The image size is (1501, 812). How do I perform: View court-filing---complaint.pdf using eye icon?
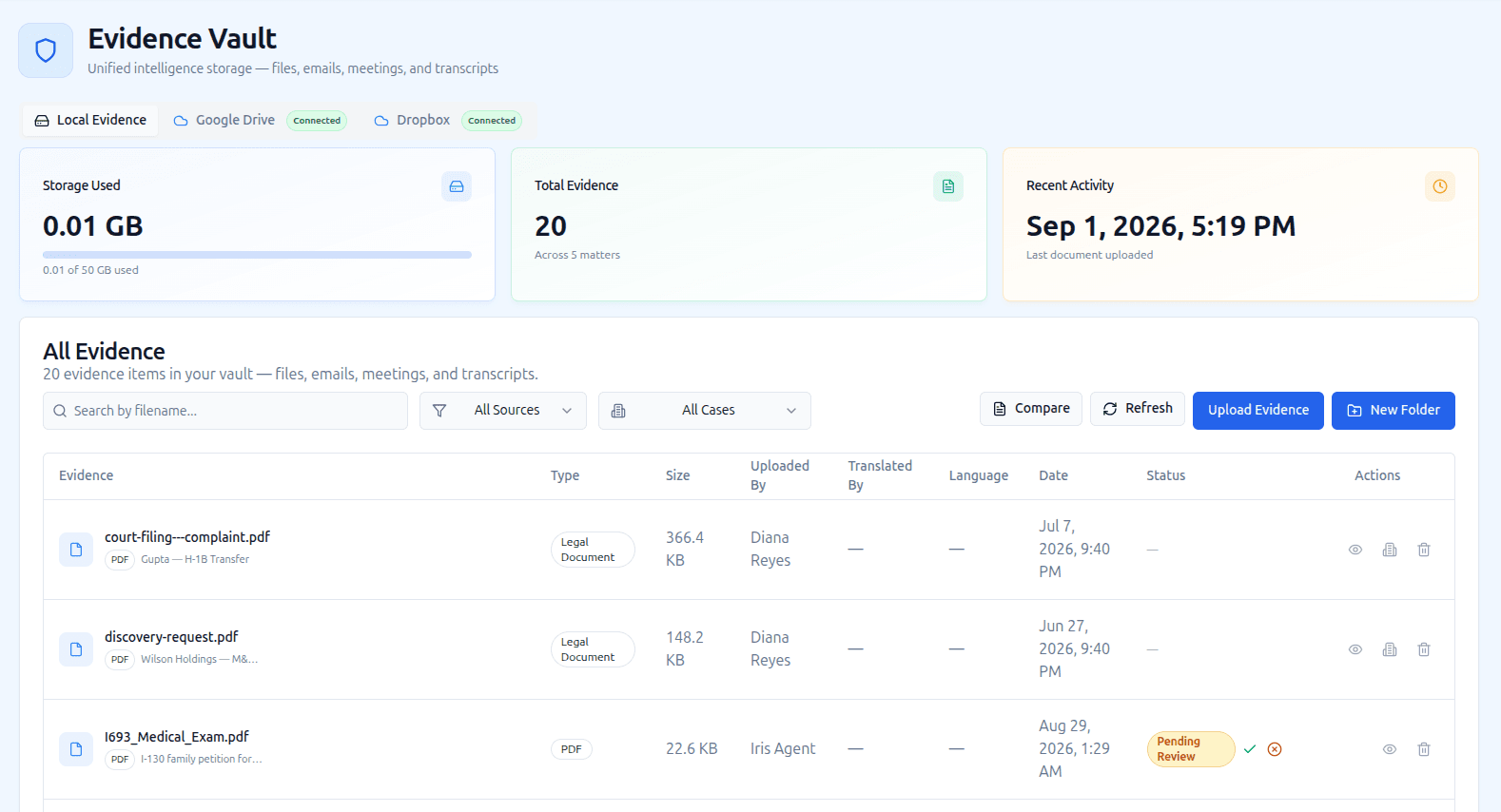click(x=1355, y=550)
